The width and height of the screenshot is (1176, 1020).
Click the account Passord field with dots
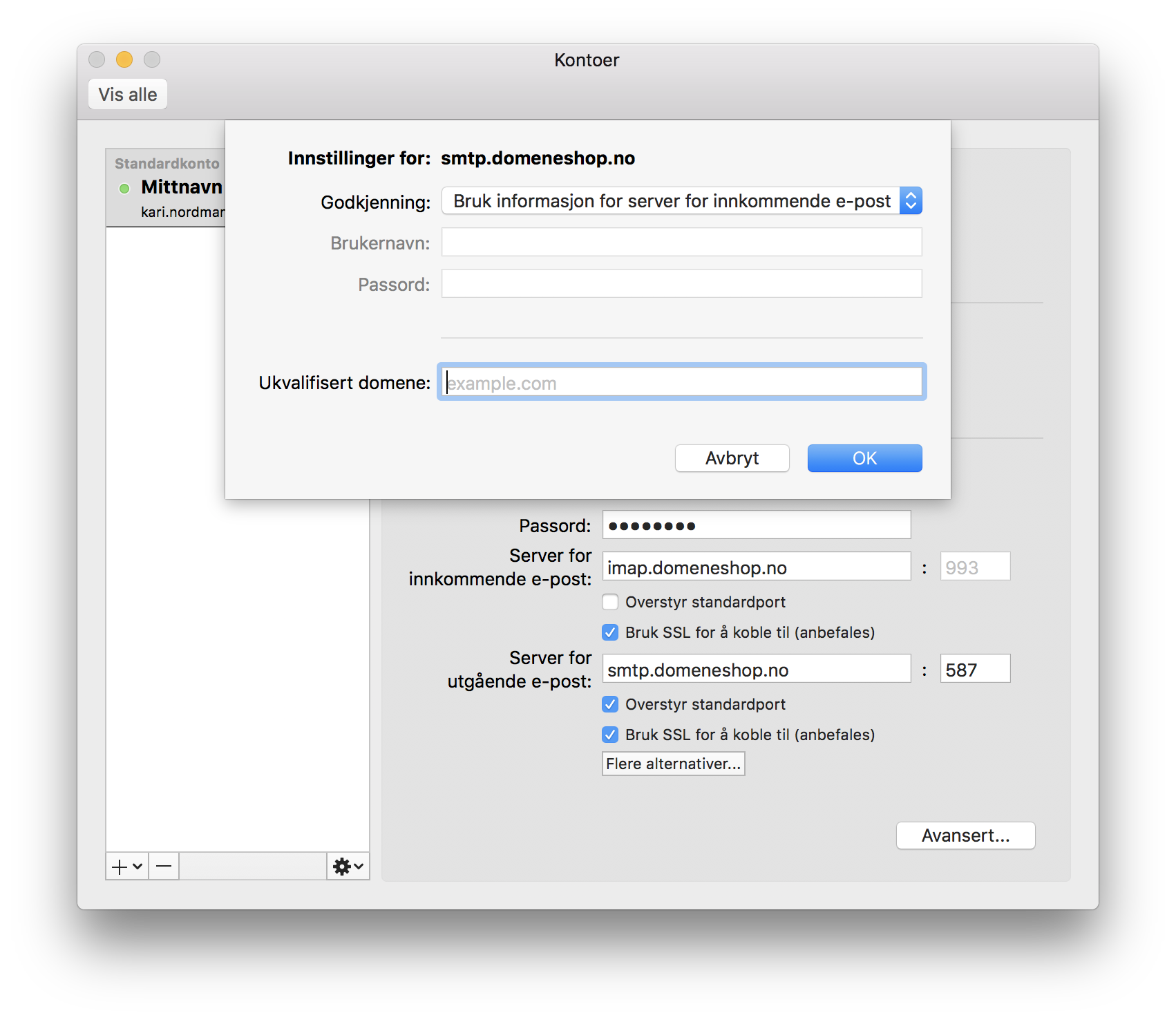click(x=756, y=525)
